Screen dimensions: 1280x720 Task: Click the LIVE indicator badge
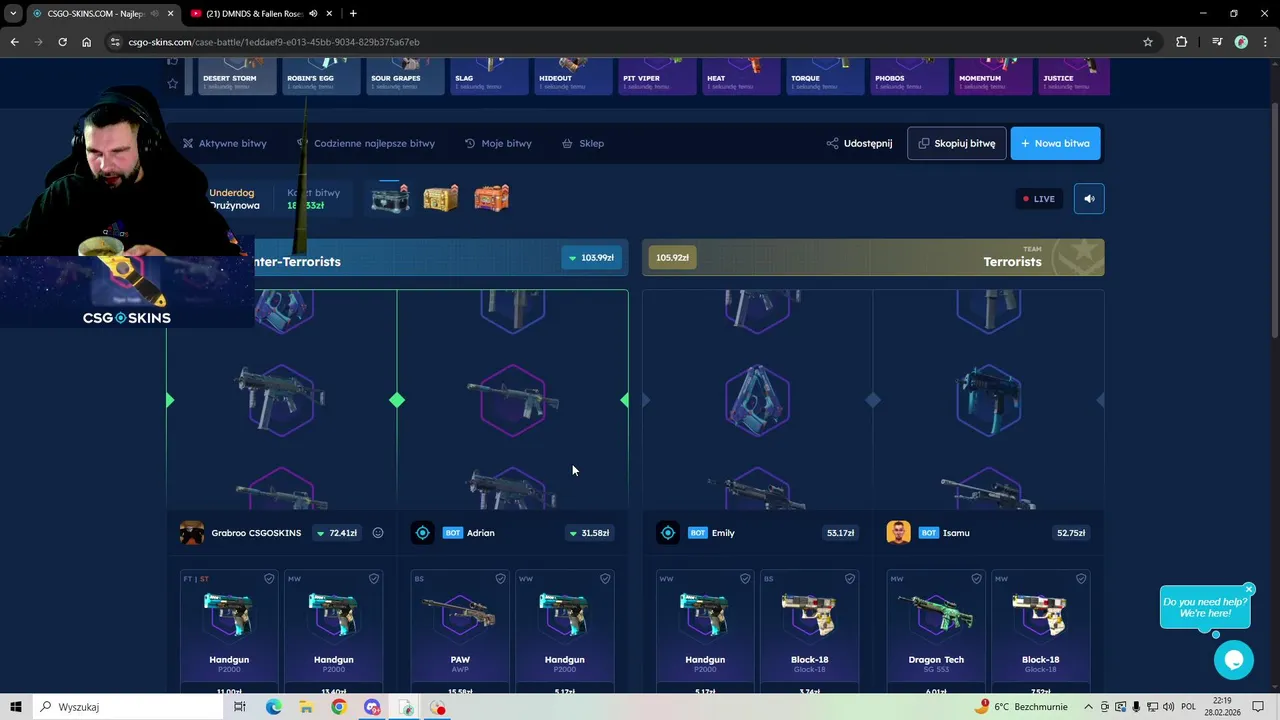[x=1038, y=199]
